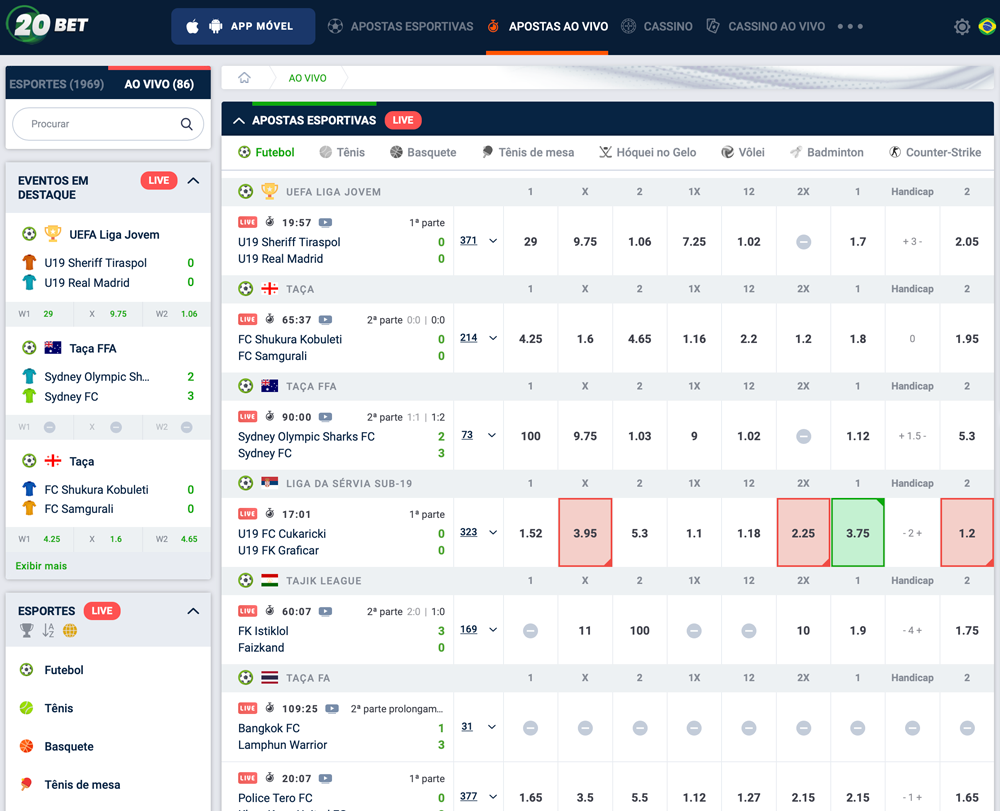Click video stream icon for U19 Sheriff Tiraspol match

[x=325, y=223]
